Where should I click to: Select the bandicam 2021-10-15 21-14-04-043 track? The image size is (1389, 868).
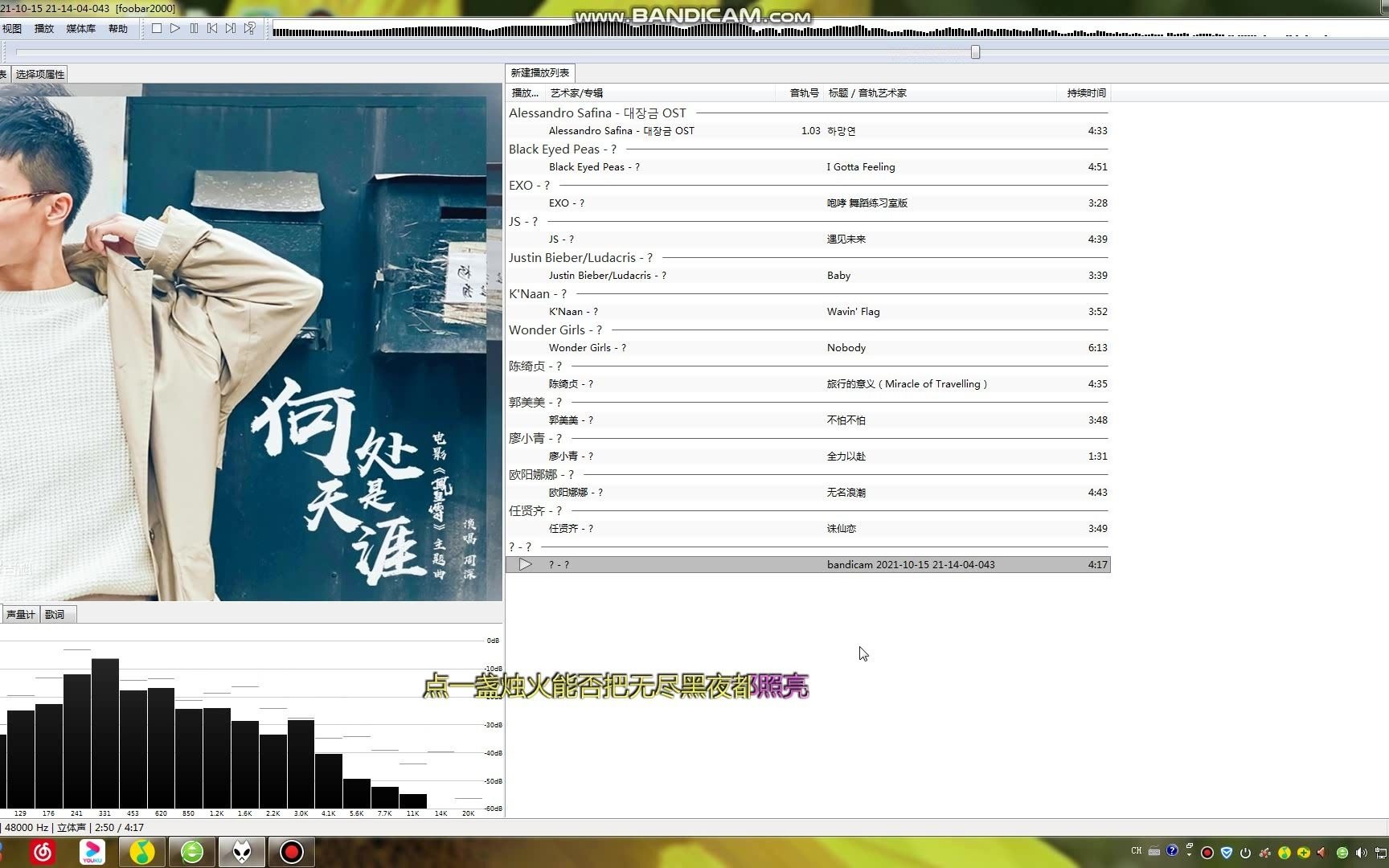(808, 564)
